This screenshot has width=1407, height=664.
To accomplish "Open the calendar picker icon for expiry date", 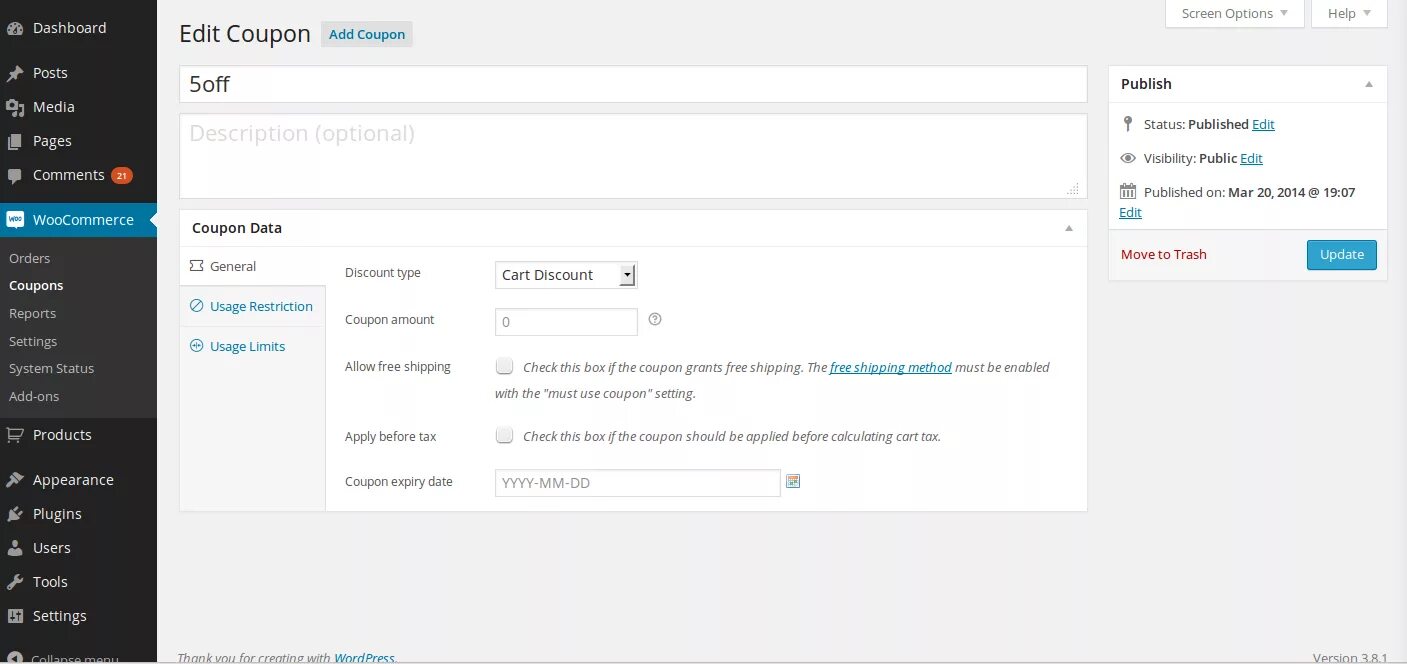I will (x=793, y=481).
